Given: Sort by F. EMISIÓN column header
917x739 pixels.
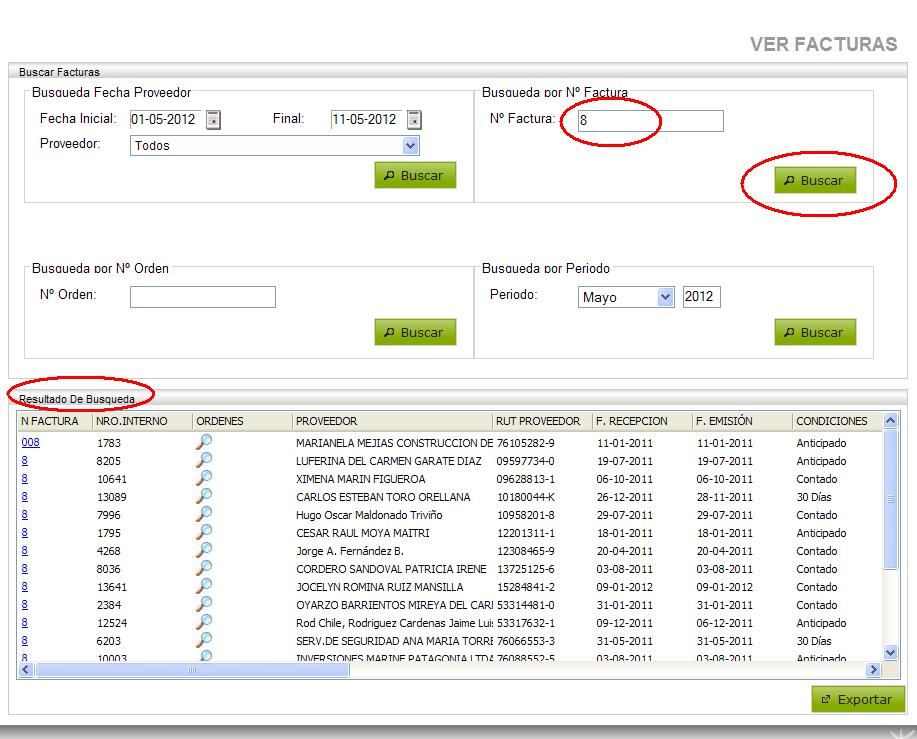Looking at the screenshot, I should 742,421.
